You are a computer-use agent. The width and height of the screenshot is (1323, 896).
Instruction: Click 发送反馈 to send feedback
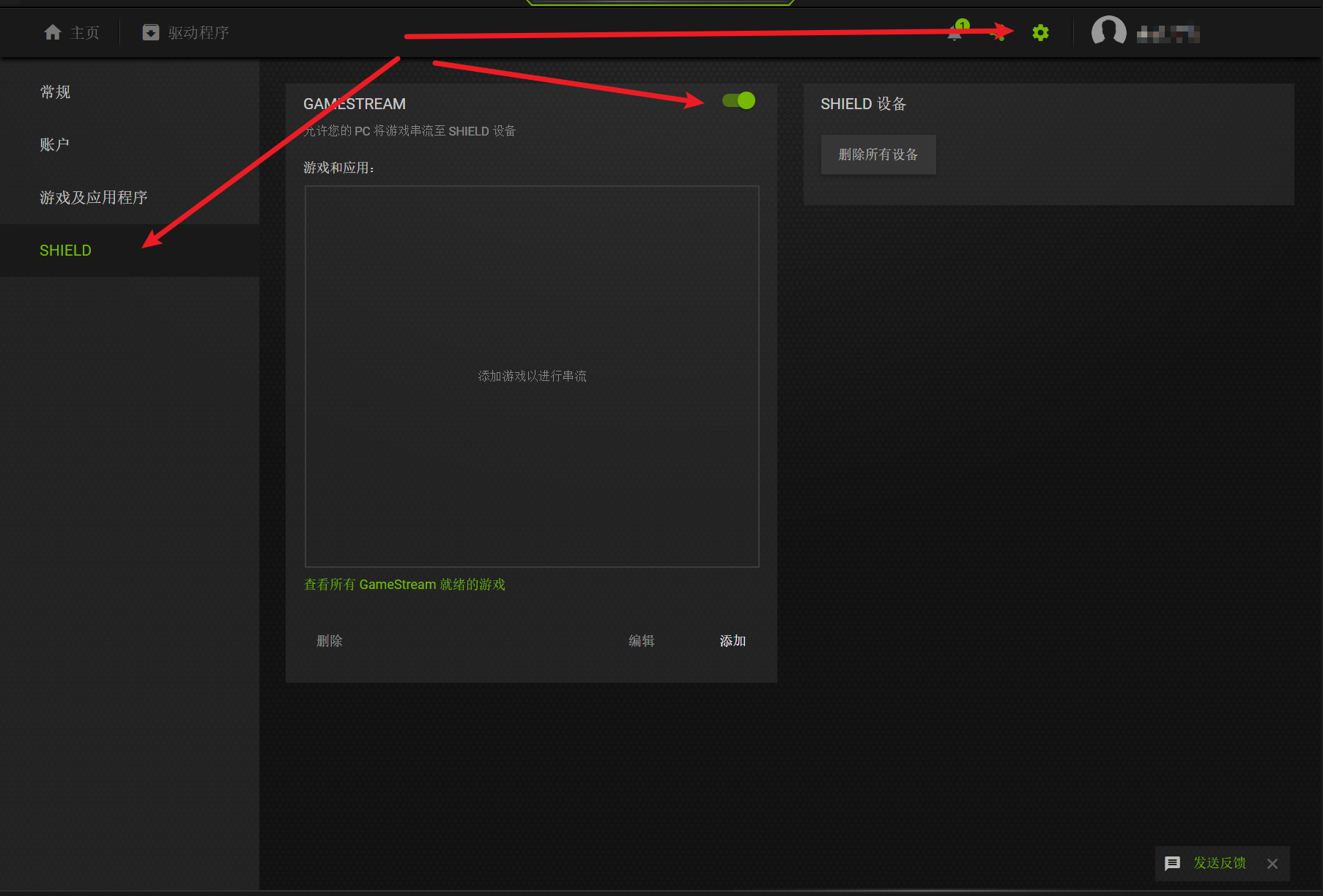coord(1219,863)
